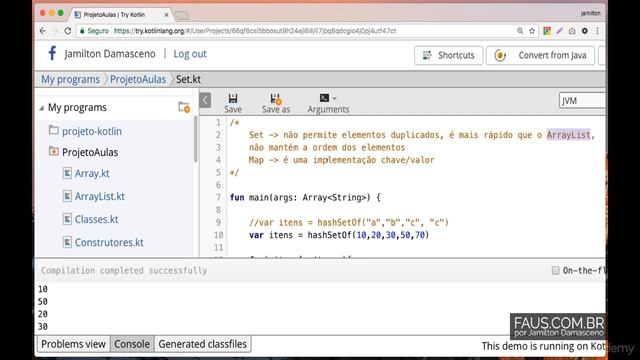Viewport: 640px width, 360px height.
Task: Click the Save as icon
Action: [276, 98]
